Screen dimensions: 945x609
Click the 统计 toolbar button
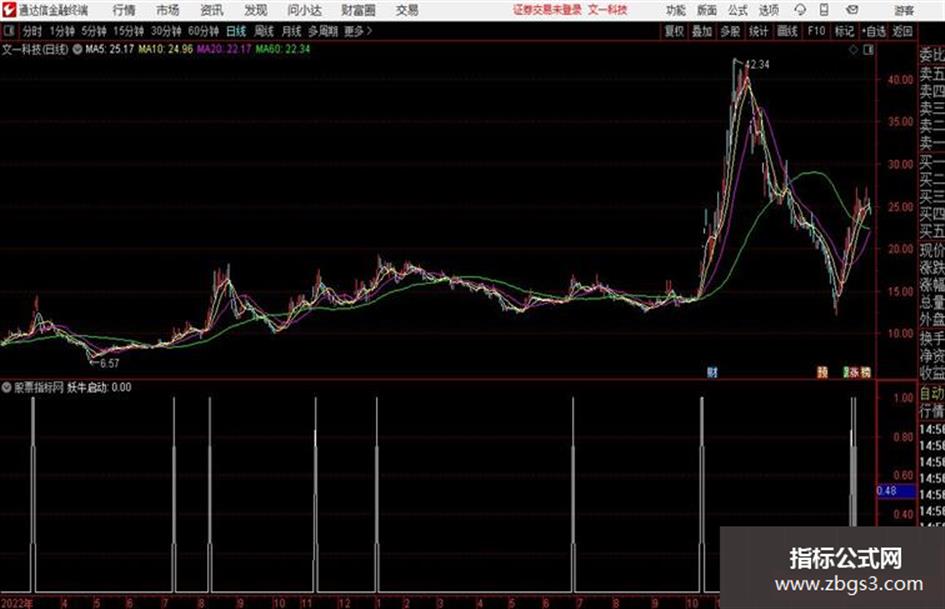point(759,31)
